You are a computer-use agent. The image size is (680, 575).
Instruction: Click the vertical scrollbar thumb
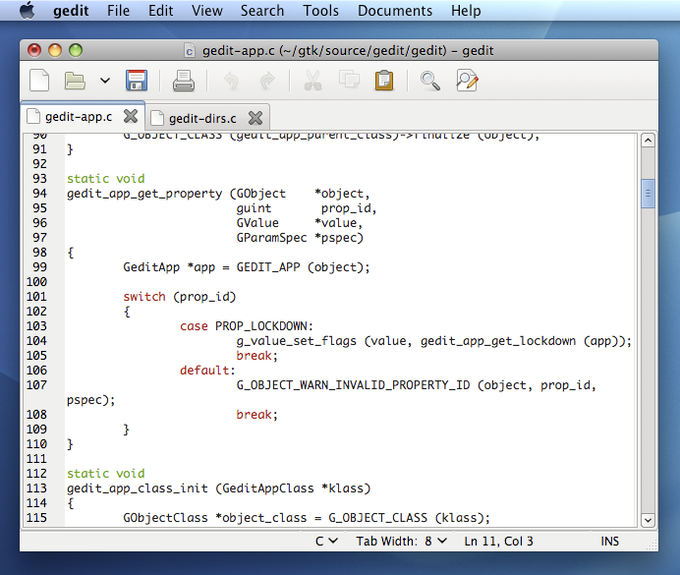coord(647,193)
